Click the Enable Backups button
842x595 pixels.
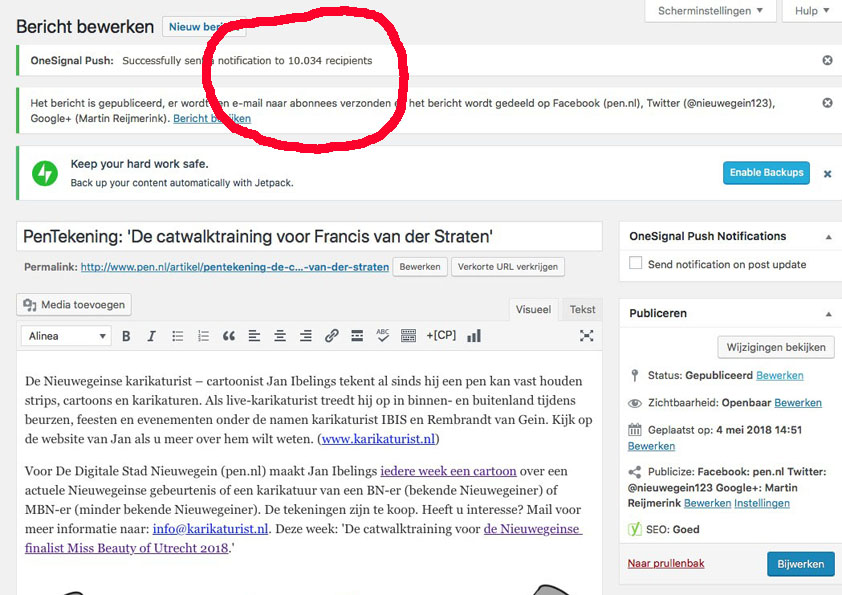pyautogui.click(x=766, y=173)
